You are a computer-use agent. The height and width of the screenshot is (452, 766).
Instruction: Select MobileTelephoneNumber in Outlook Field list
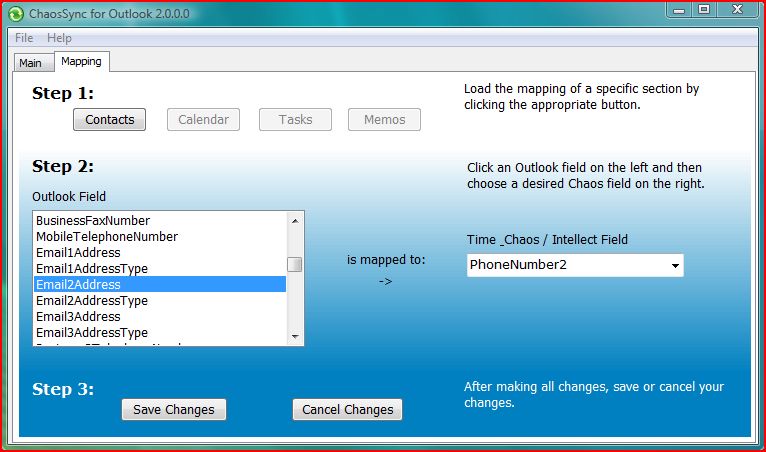click(160, 237)
